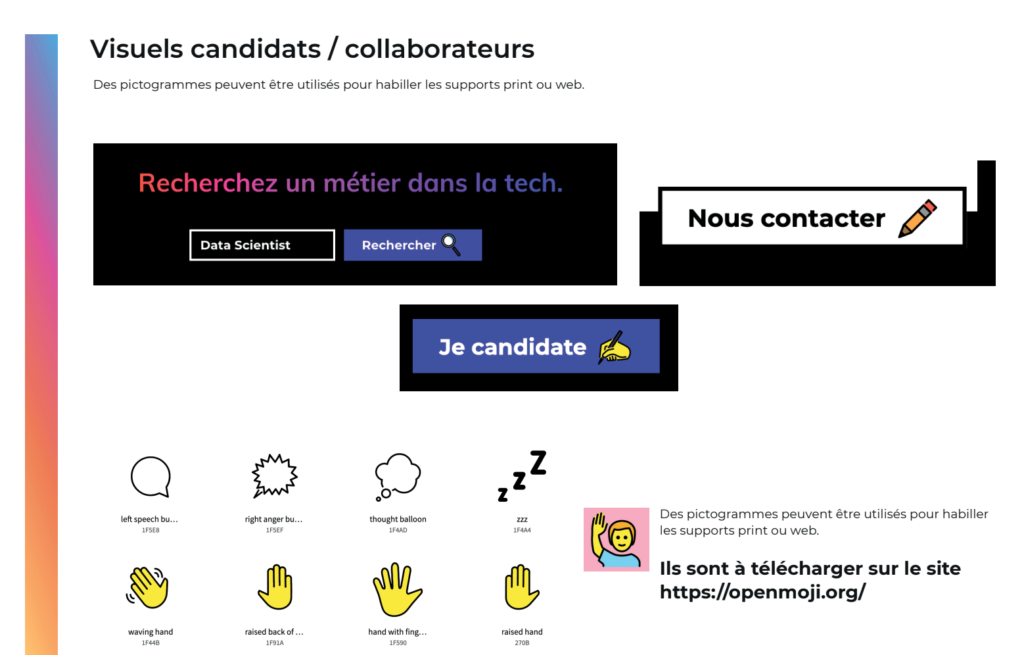This screenshot has height=655, width=1024.
Task: Click the zzz sleep icon
Action: pyautogui.click(x=522, y=476)
